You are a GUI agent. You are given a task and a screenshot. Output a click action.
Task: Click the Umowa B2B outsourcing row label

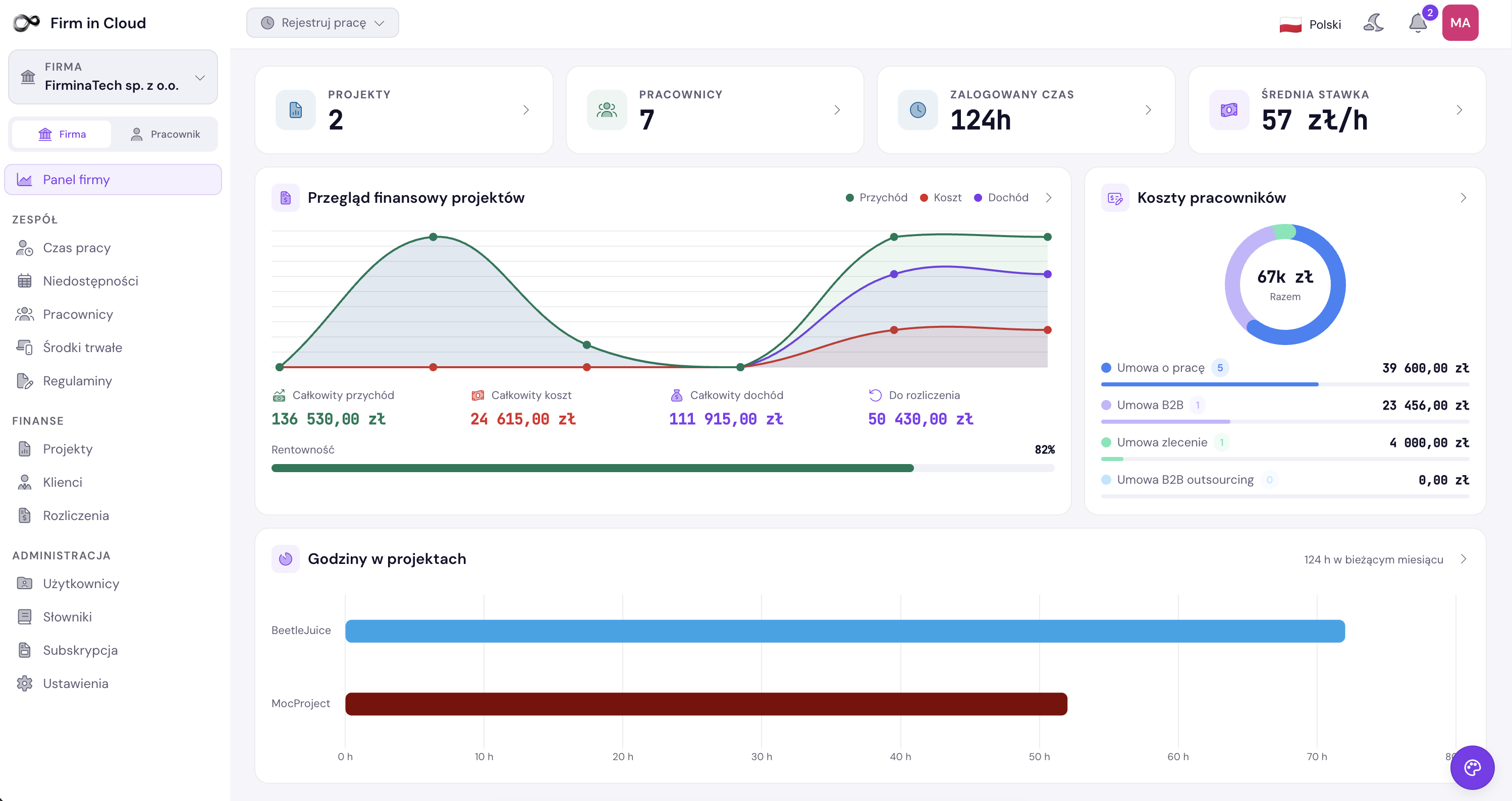pyautogui.click(x=1185, y=480)
